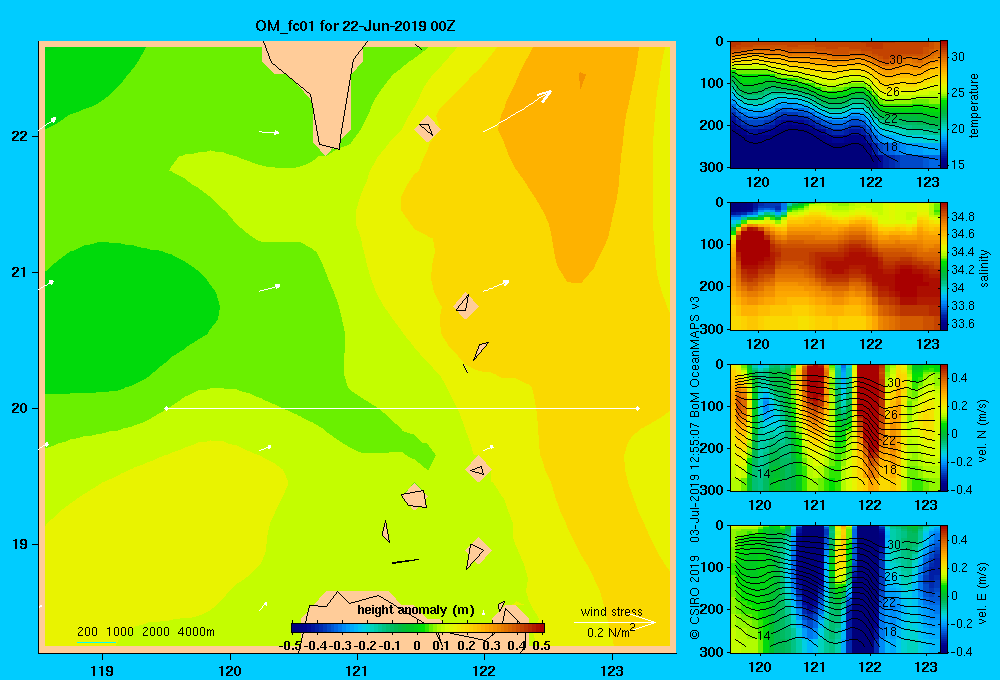
Task: Click the latitude 22 tick label on the main map
Action: 20,136
